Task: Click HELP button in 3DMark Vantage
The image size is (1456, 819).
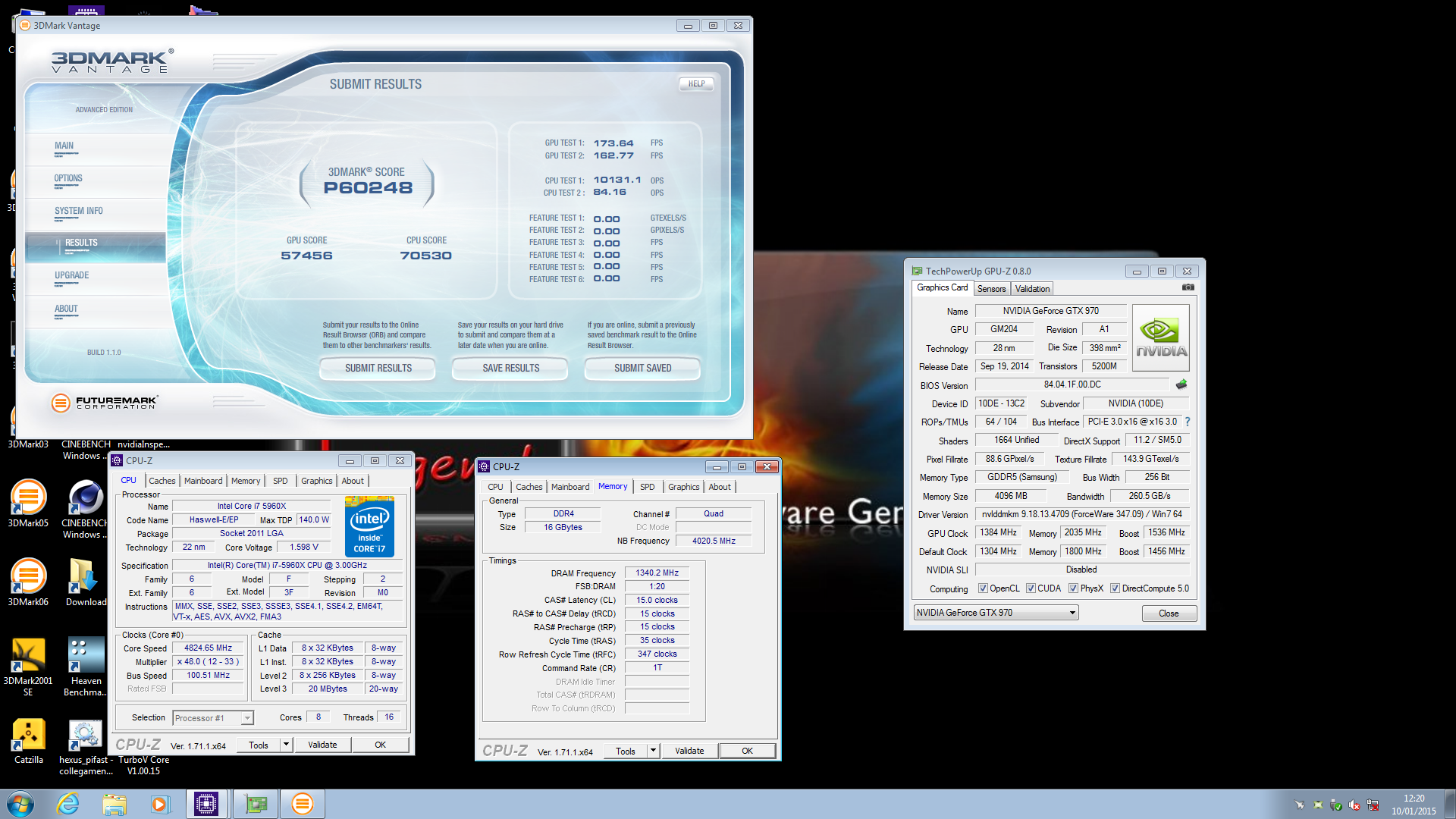Action: (x=696, y=84)
